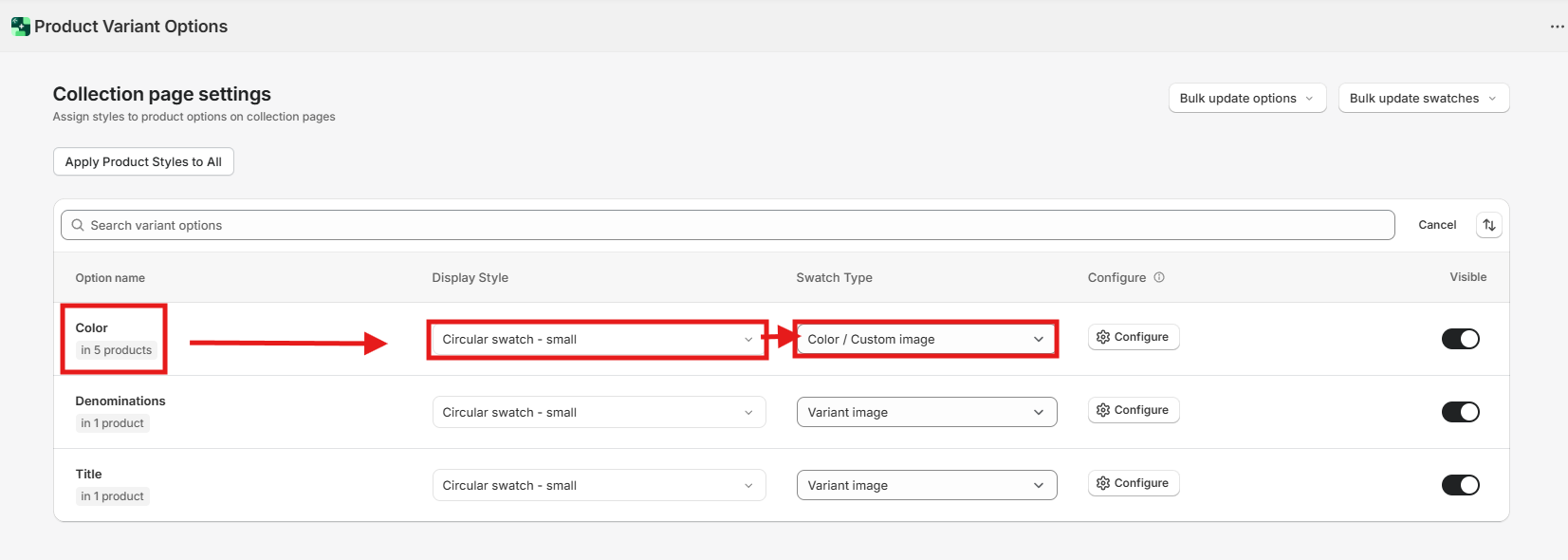The image size is (1568, 560).
Task: Toggle visibility for Color option
Action: 1460,339
